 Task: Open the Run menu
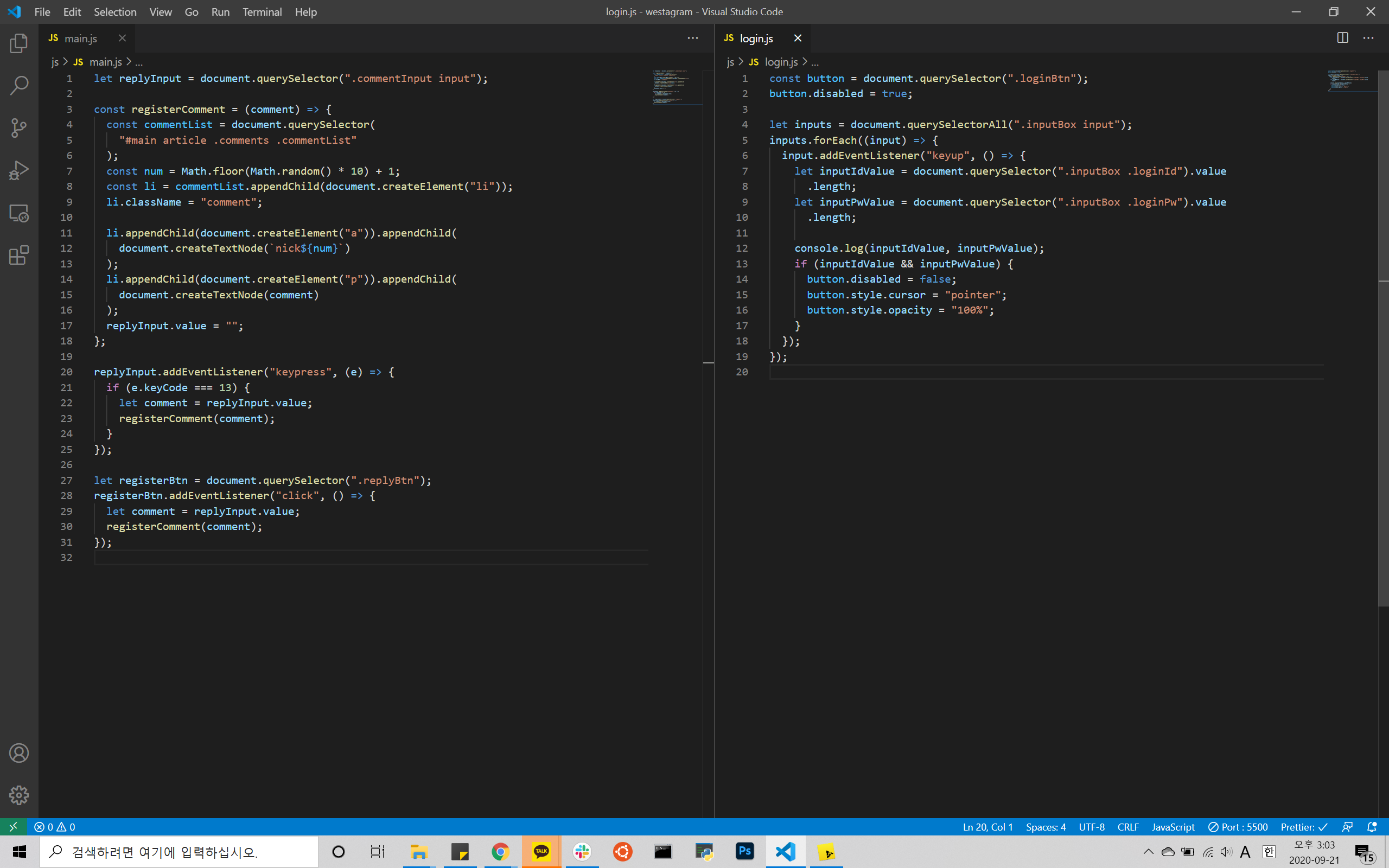coord(220,12)
